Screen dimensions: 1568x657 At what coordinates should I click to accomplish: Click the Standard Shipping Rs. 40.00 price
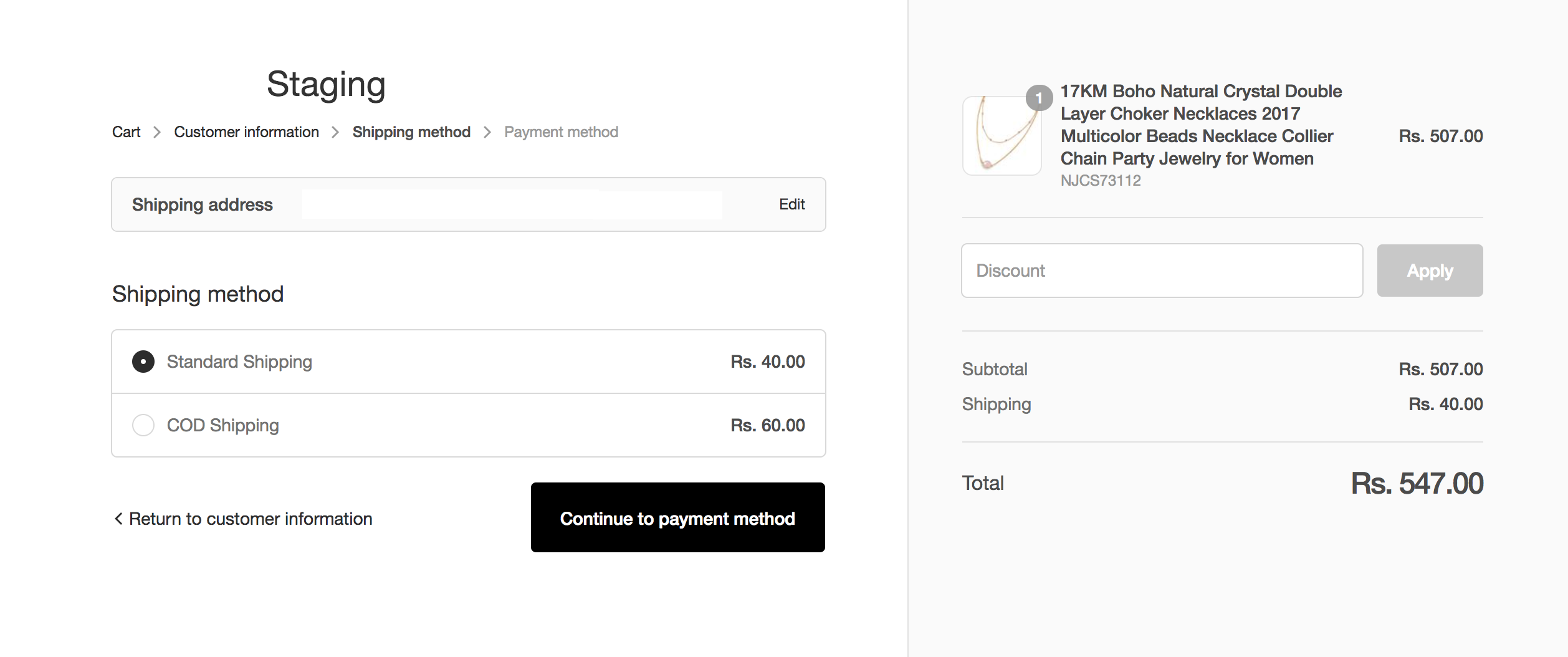click(768, 362)
